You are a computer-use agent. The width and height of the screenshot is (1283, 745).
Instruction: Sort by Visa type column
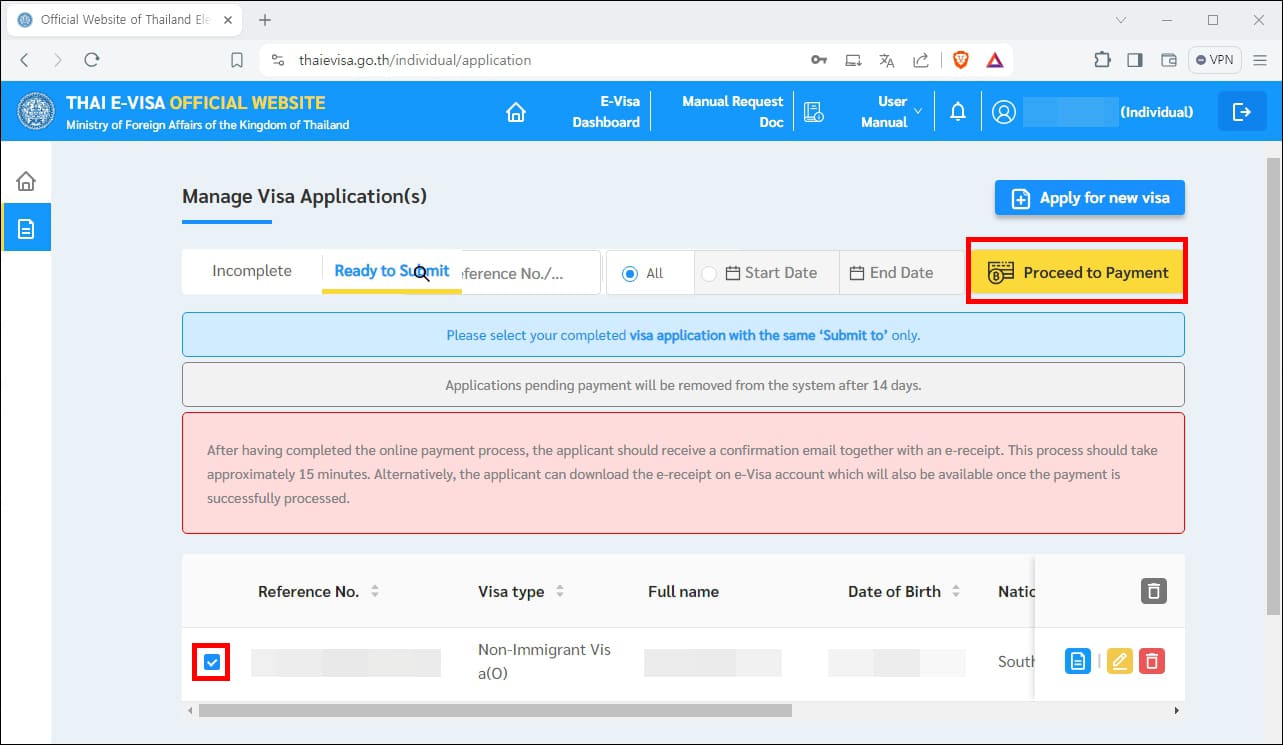(x=560, y=591)
